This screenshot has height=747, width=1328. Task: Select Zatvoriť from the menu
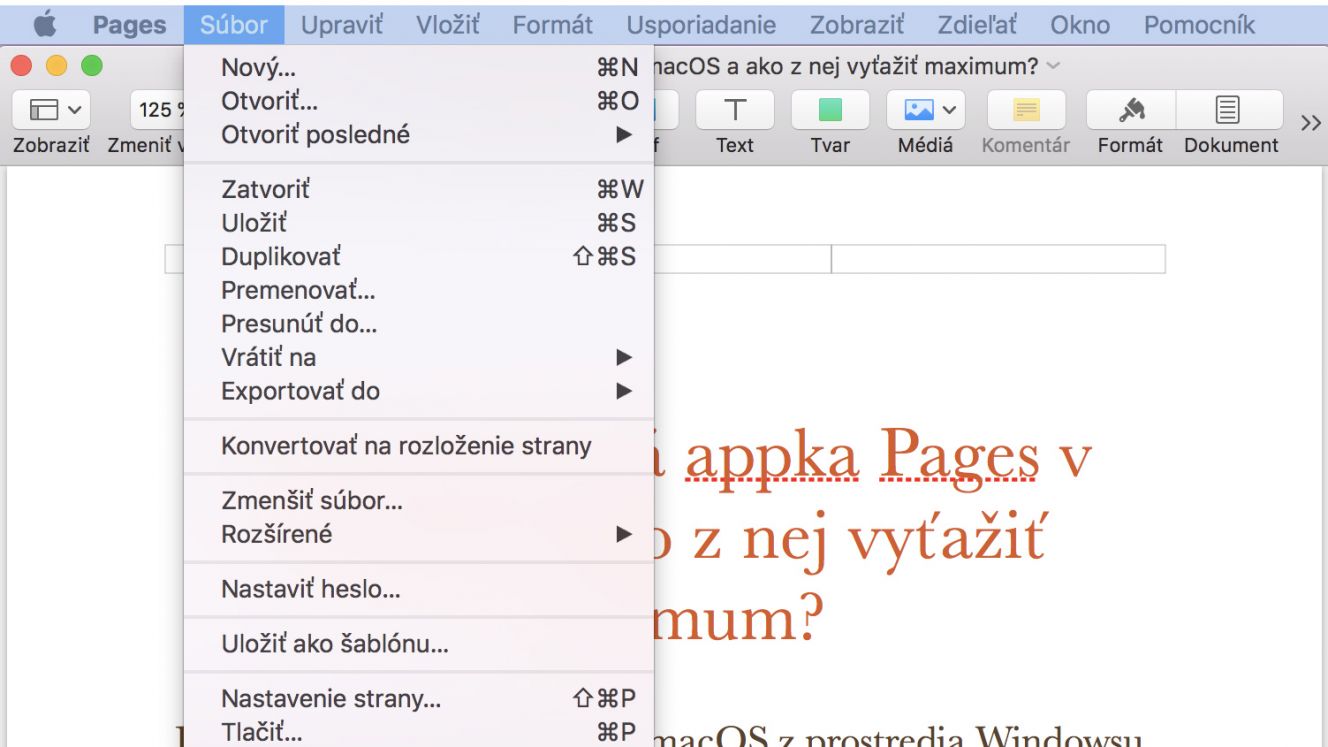pos(419,189)
